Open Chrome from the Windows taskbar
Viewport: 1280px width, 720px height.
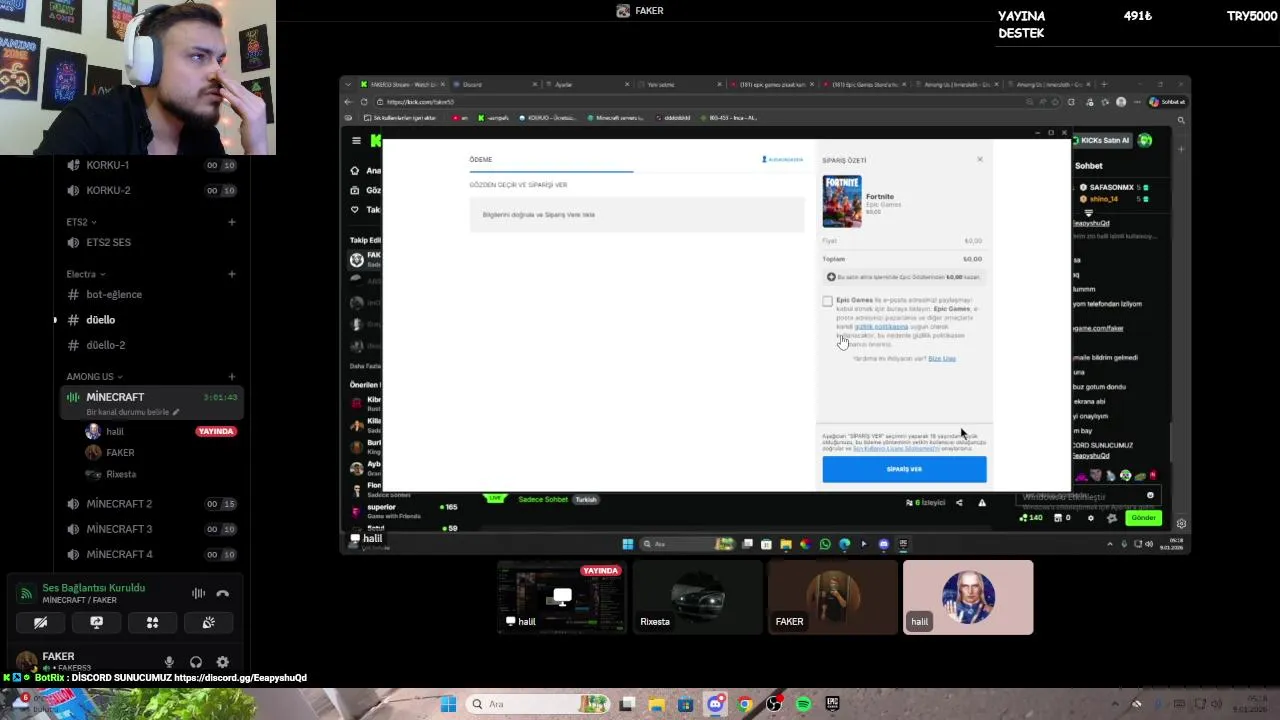tap(745, 704)
